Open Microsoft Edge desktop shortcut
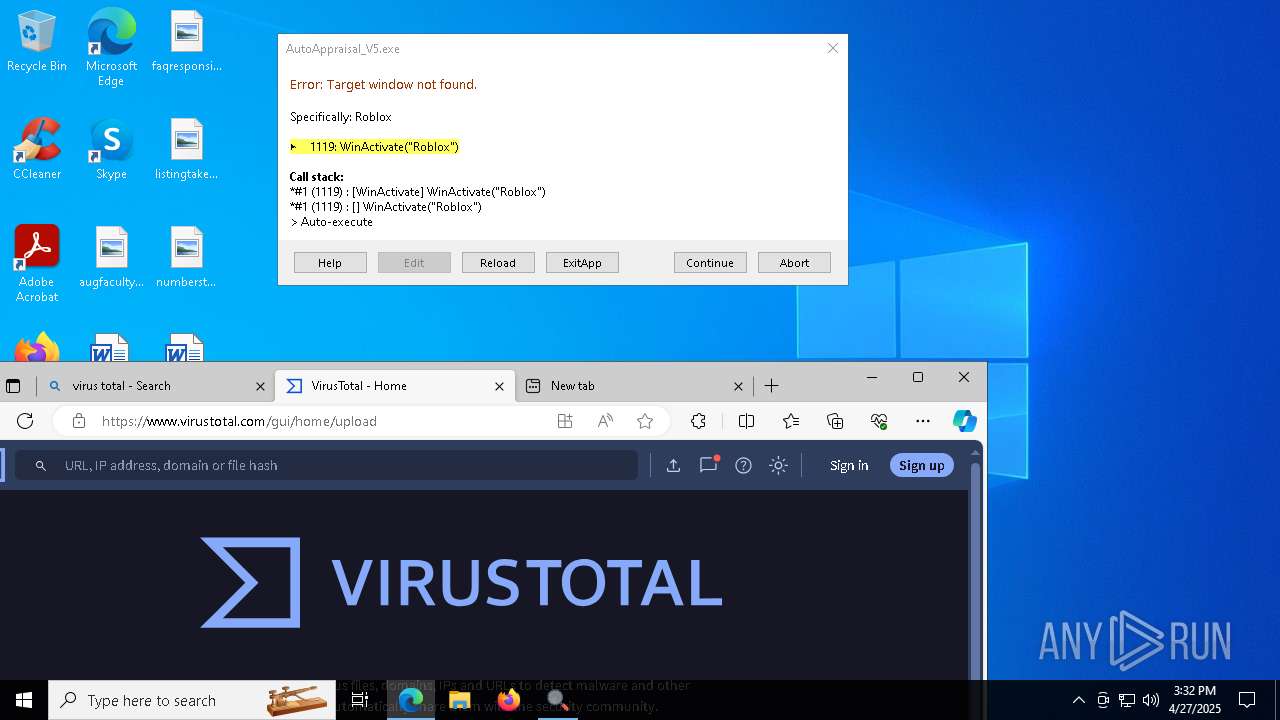 coord(111,47)
